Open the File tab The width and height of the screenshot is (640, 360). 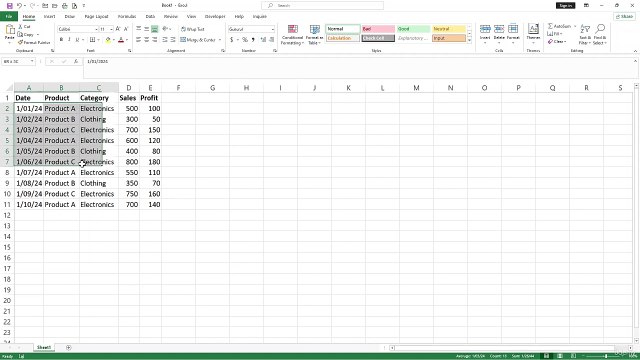tap(9, 16)
